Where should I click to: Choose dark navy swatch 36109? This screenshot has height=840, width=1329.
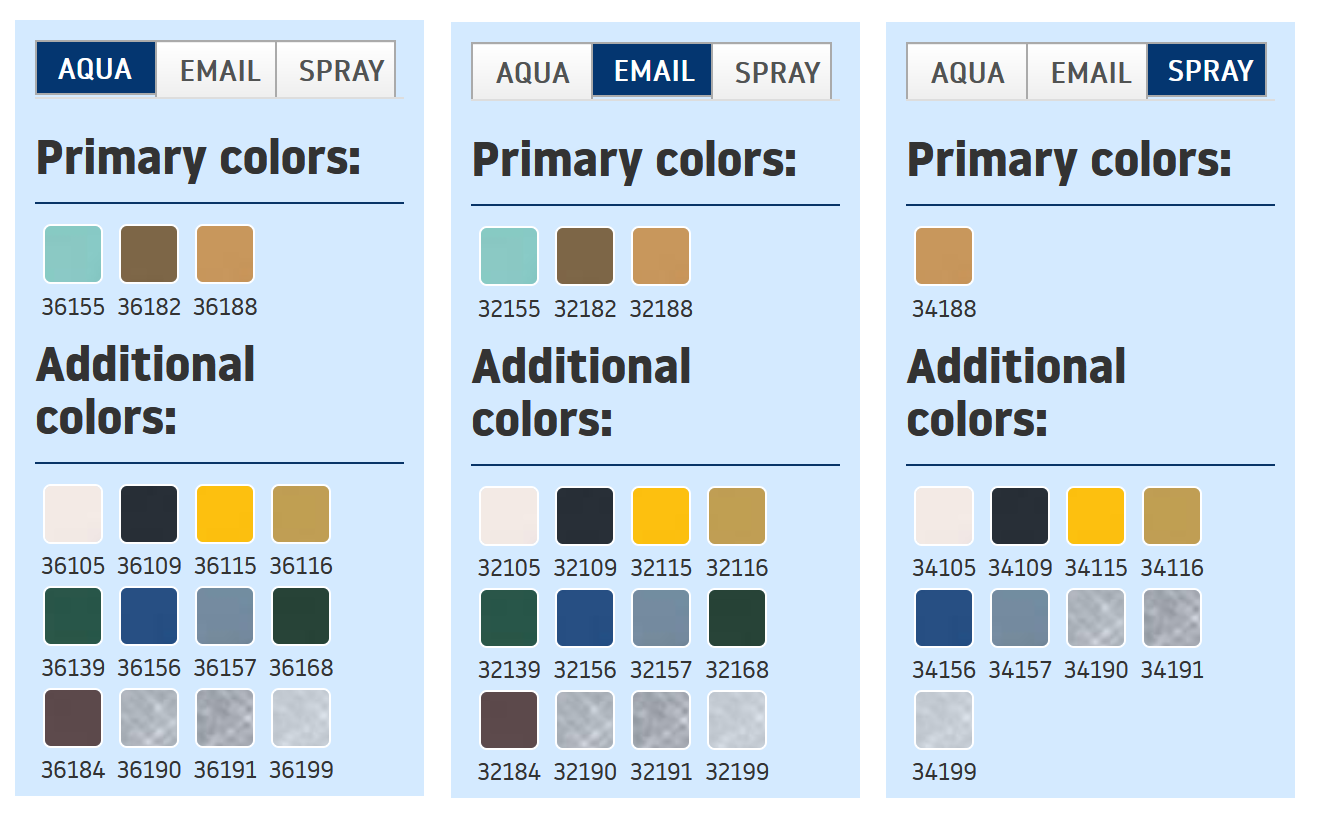pos(149,514)
